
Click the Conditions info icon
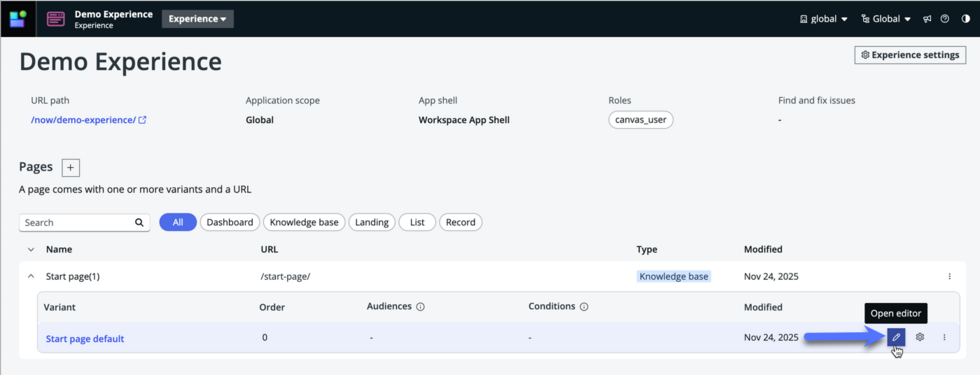point(584,307)
